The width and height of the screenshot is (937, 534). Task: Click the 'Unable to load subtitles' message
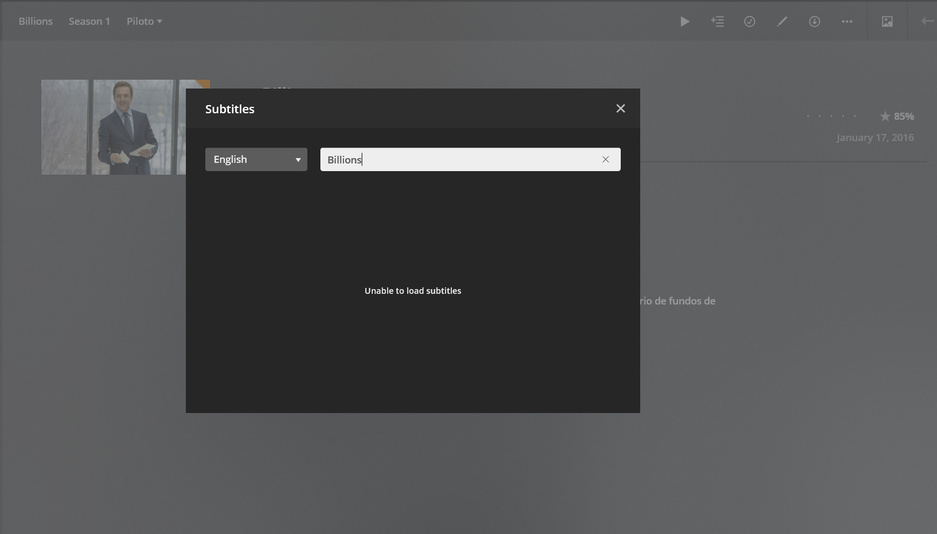[413, 291]
